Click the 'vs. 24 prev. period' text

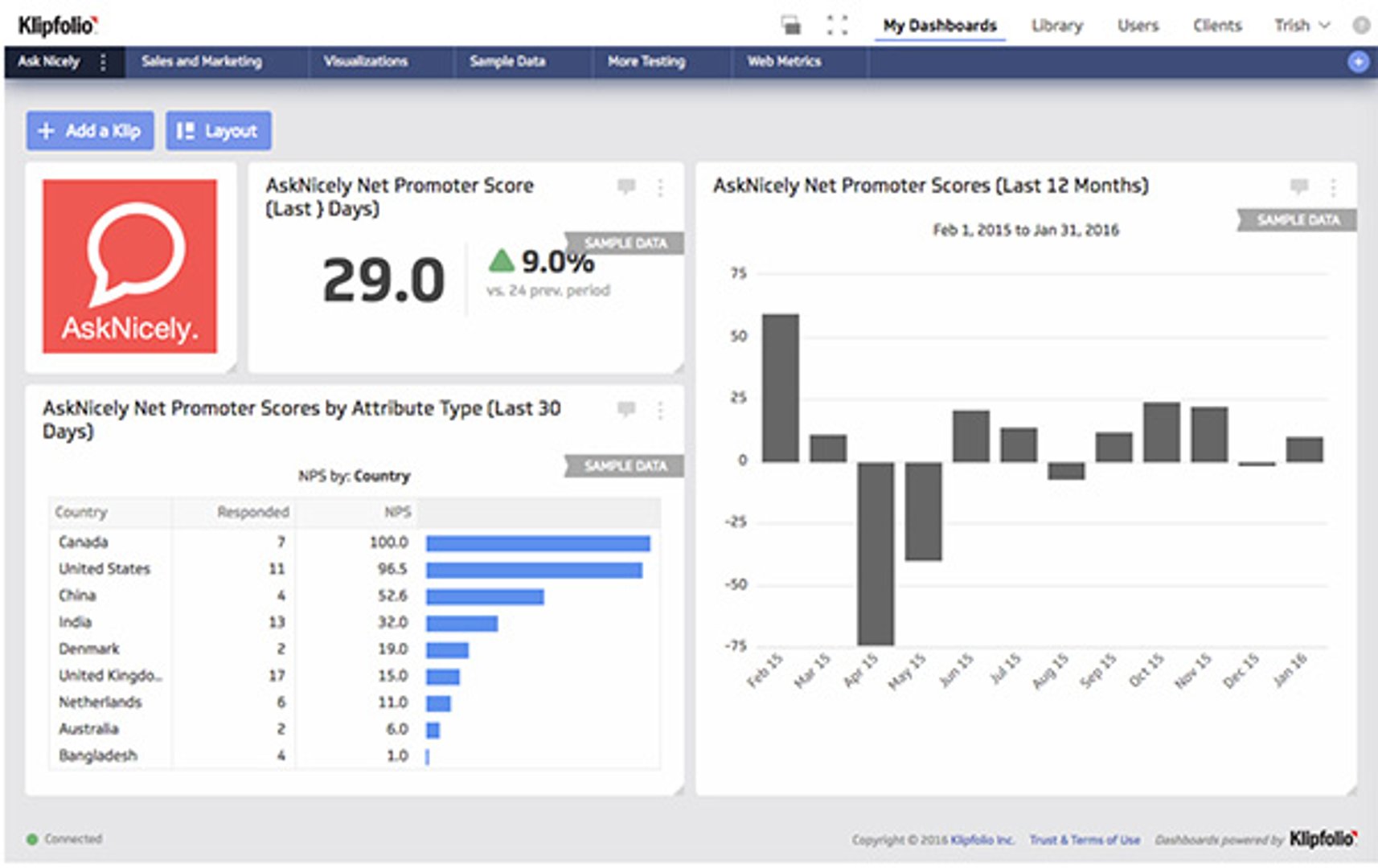point(548,290)
